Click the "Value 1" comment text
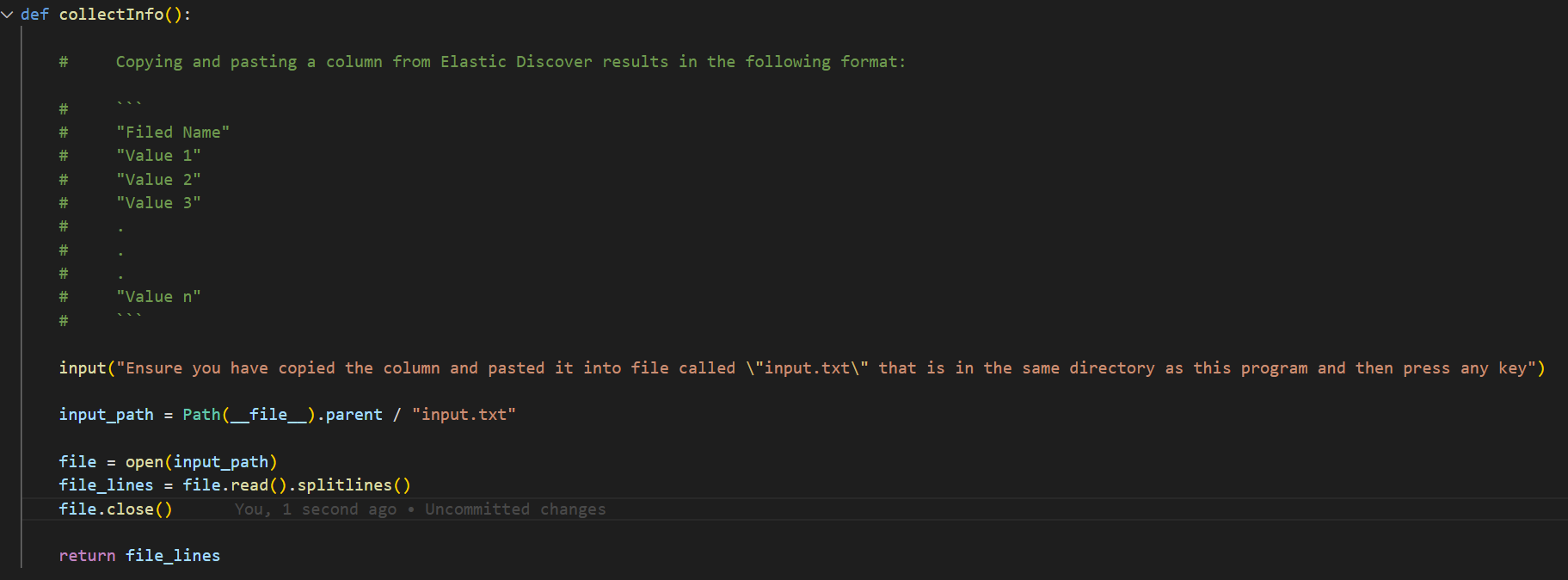 (x=158, y=156)
